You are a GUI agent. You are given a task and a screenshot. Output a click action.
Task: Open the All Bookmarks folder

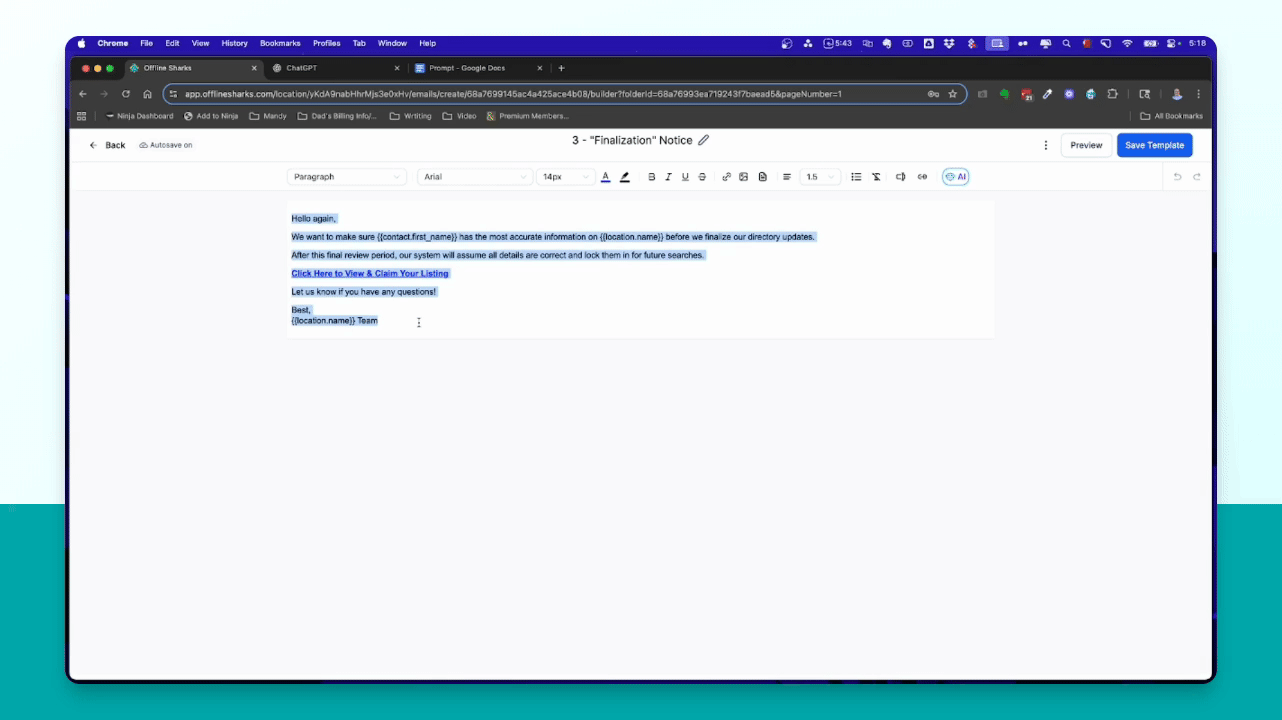(1172, 116)
